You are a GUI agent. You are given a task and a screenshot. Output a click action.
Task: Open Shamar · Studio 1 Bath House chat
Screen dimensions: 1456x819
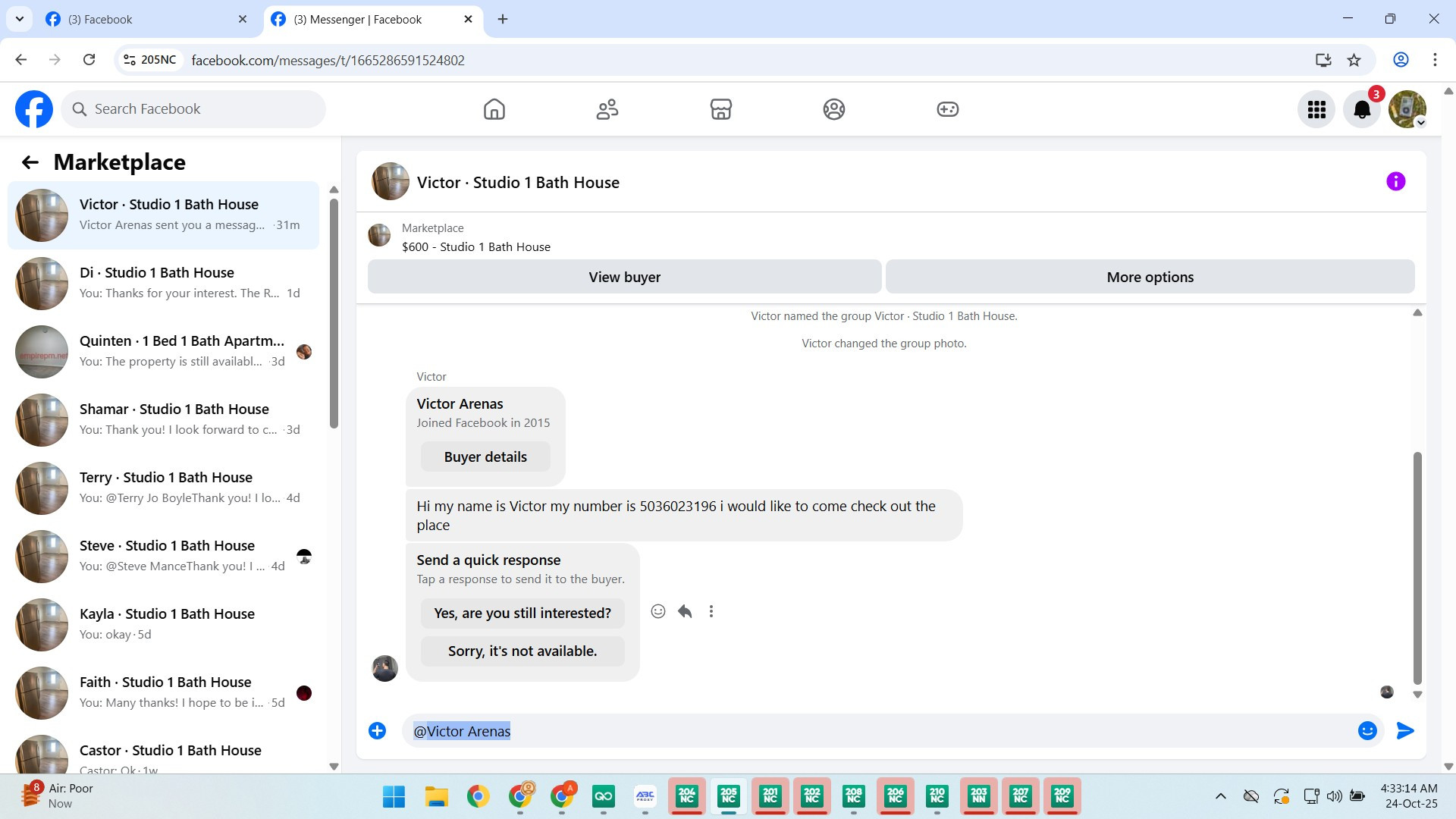(x=164, y=420)
